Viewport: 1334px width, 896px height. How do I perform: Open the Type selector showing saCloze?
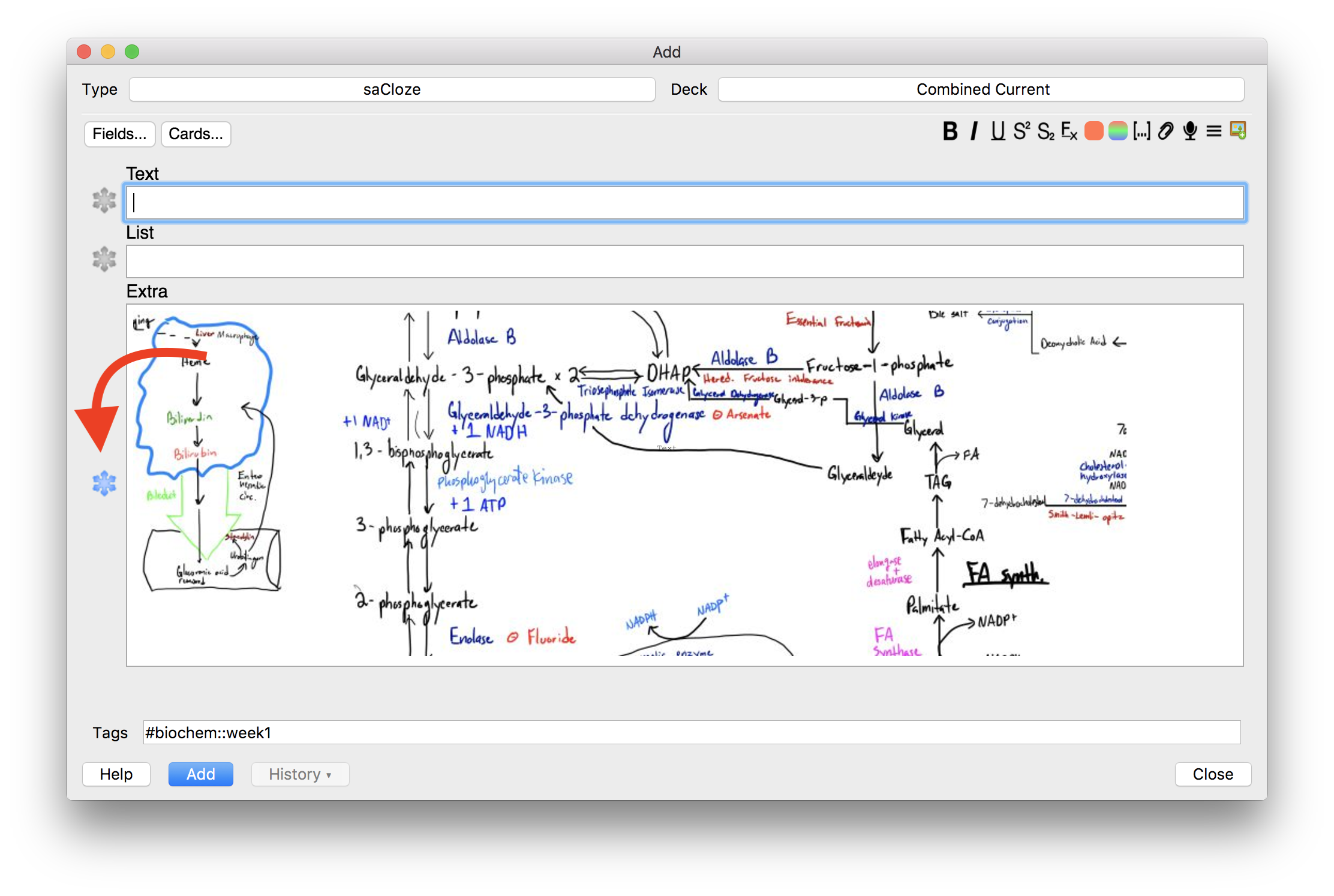[x=392, y=89]
